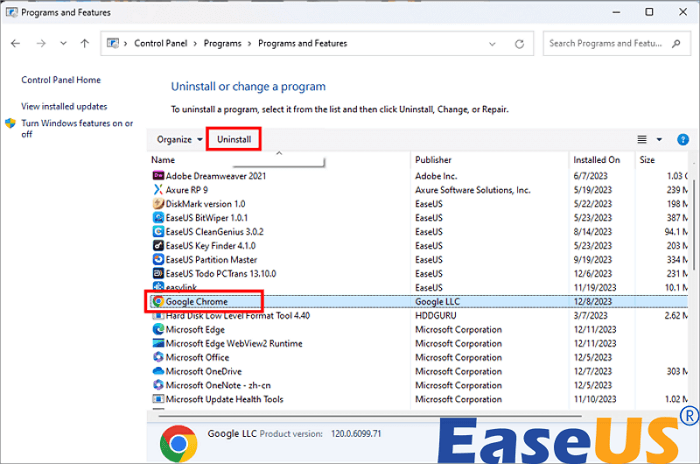Select the Microsoft Edge icon
Screen dimensions: 700x464
pyautogui.click(x=158, y=329)
